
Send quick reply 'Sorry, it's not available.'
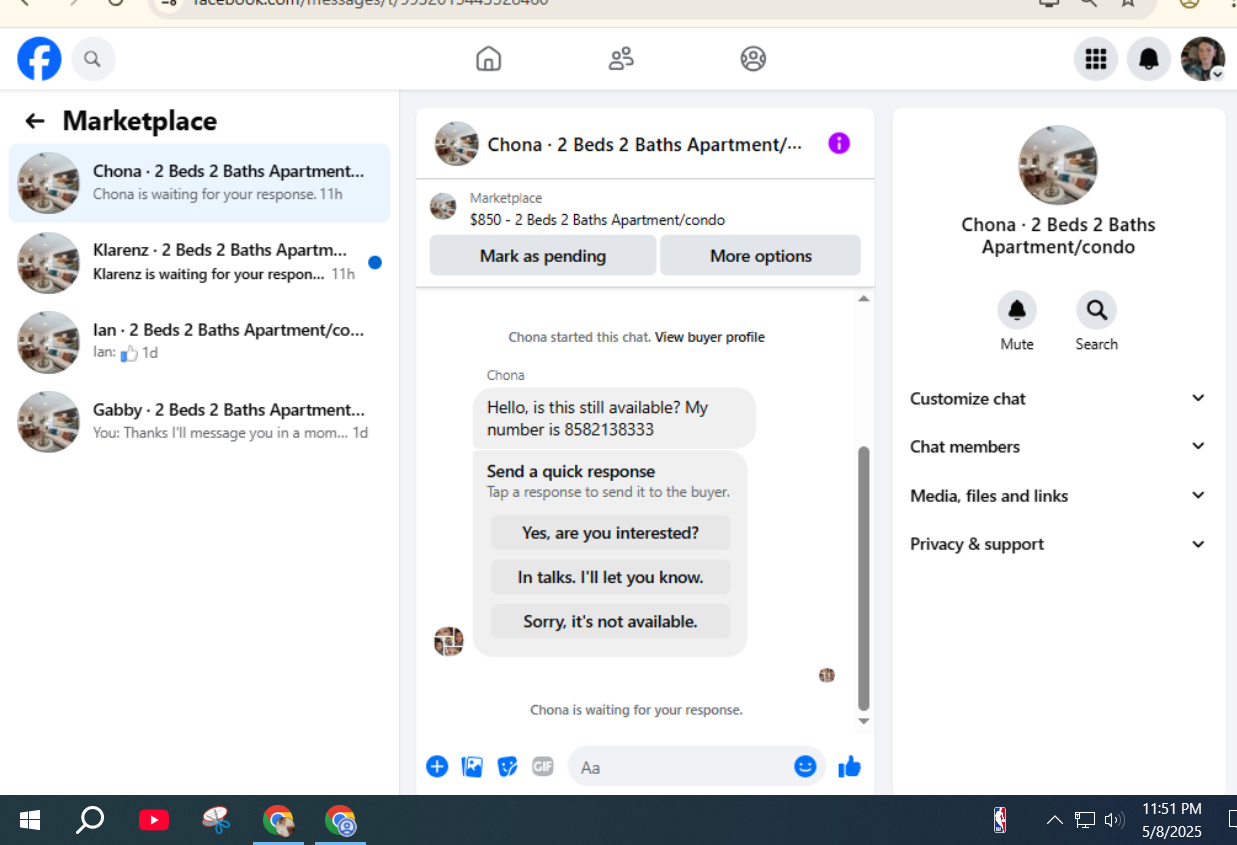click(610, 621)
